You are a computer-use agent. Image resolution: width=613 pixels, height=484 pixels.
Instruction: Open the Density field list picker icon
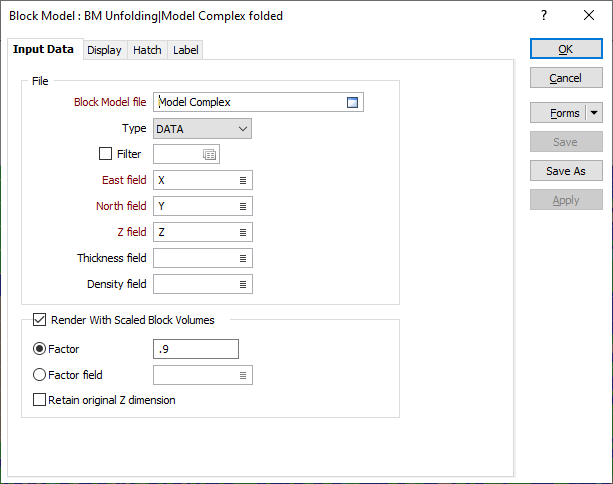pos(243,284)
